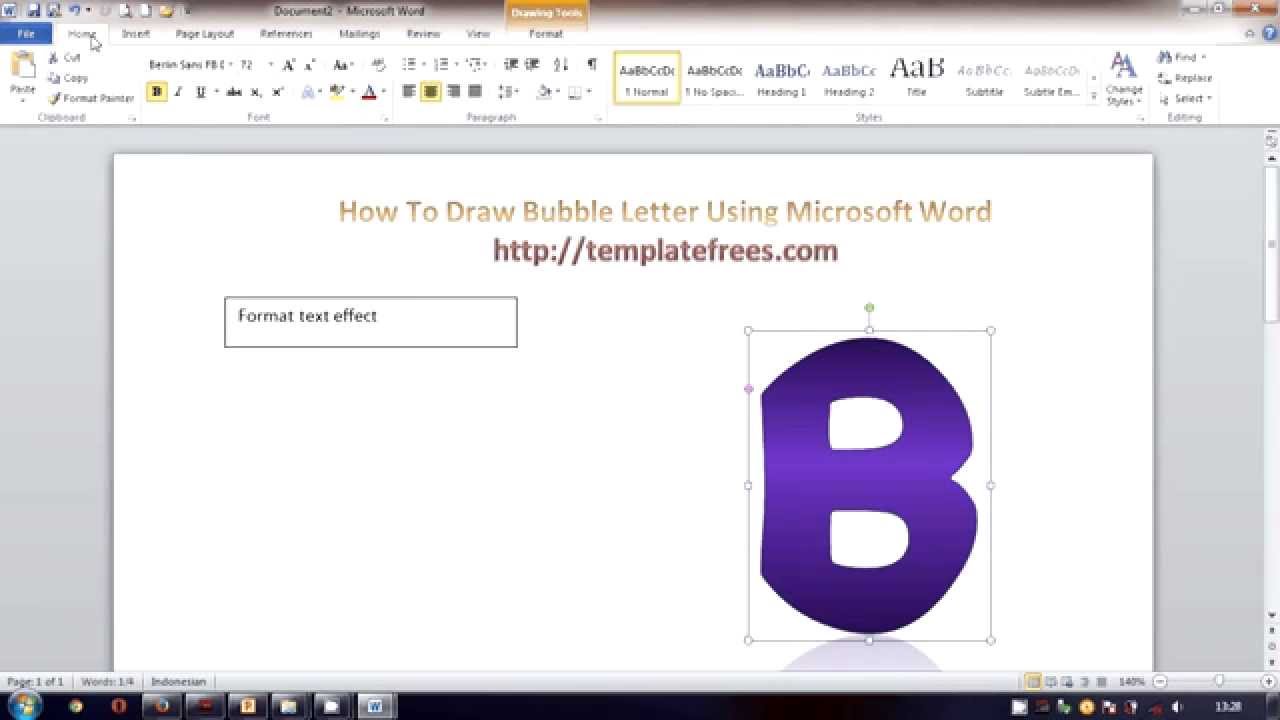
Task: Toggle Show/Hide paragraph marks
Action: (589, 64)
